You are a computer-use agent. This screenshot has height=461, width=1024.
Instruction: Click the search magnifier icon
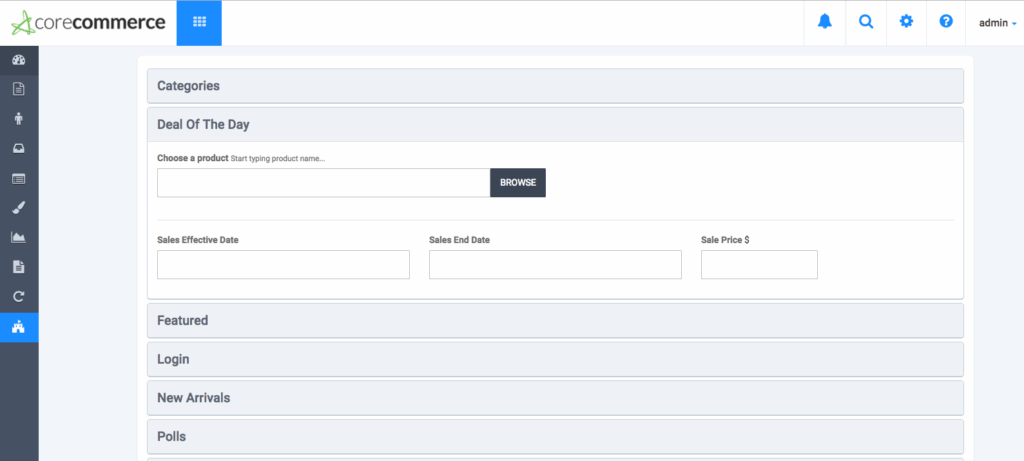(x=866, y=22)
